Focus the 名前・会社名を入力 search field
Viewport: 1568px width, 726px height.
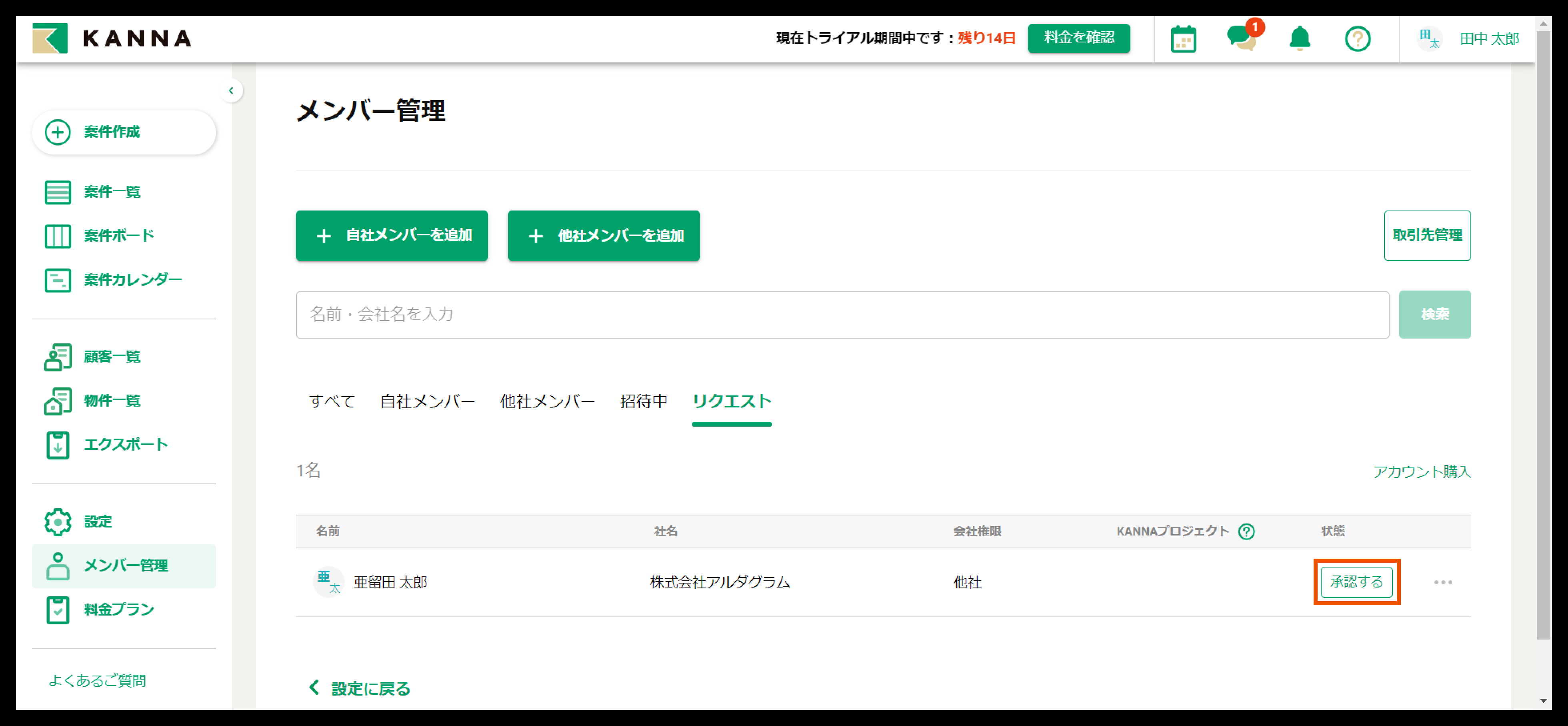(x=842, y=314)
